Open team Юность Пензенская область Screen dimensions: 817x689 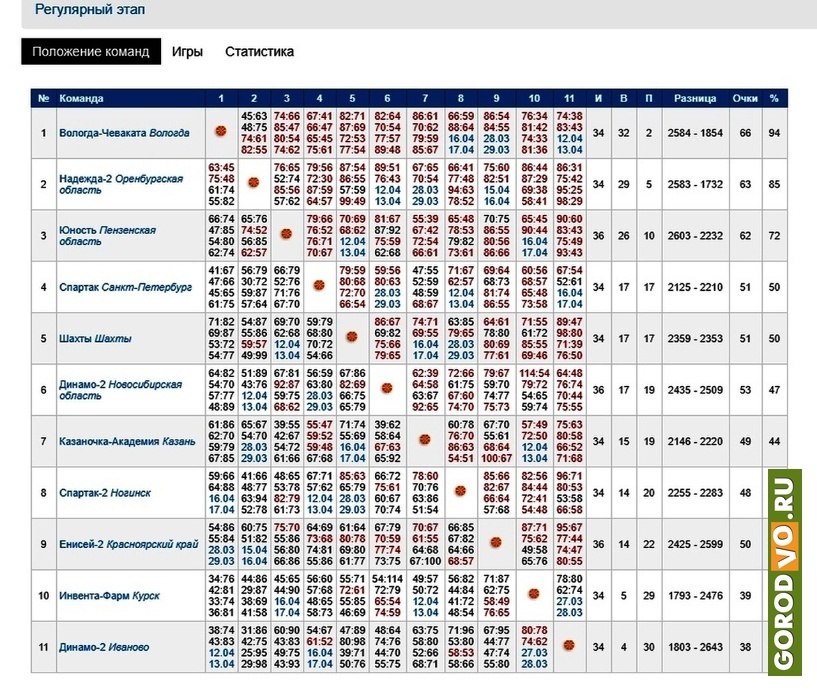107,236
